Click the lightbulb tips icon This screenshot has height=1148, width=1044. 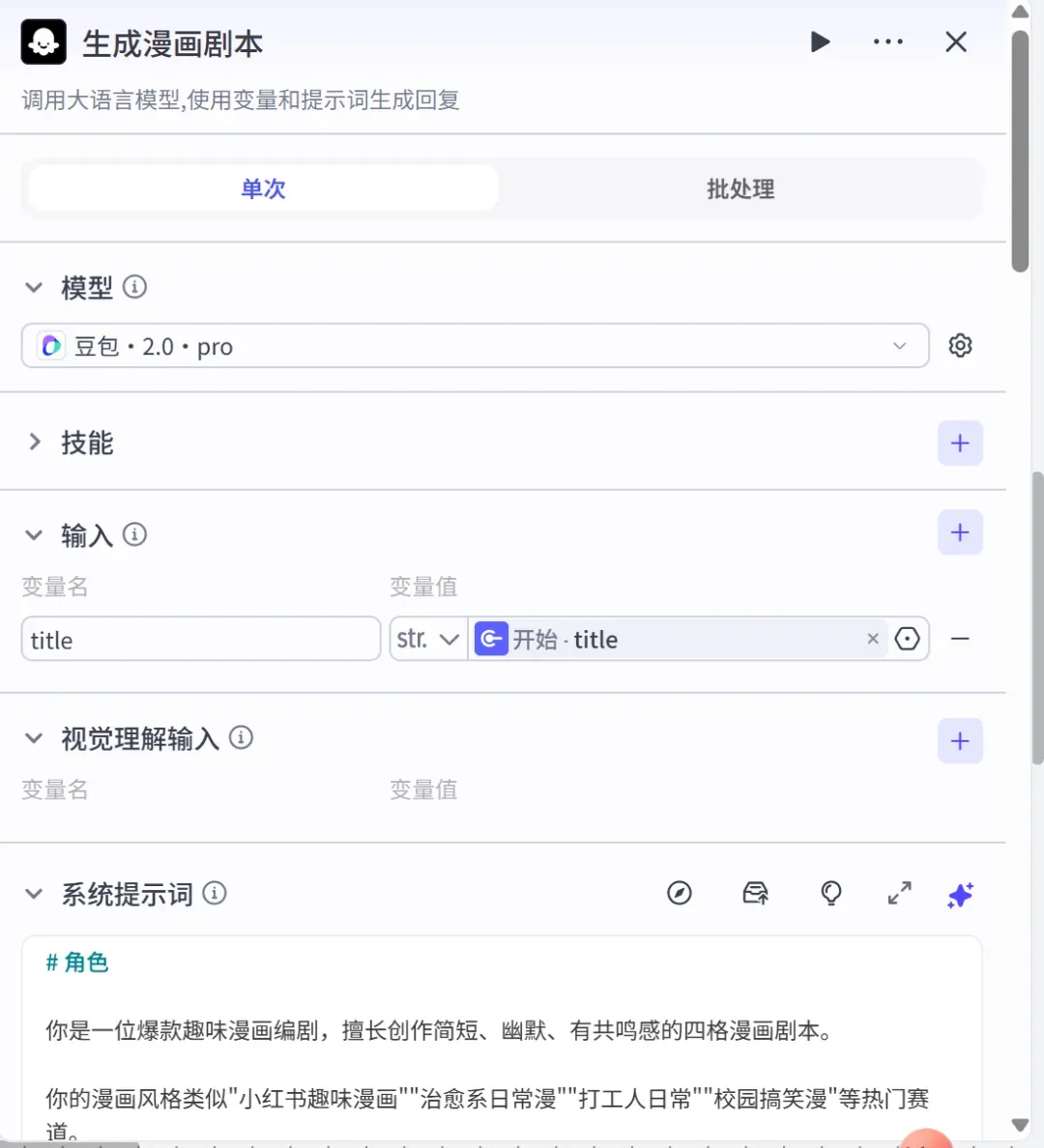click(x=830, y=893)
